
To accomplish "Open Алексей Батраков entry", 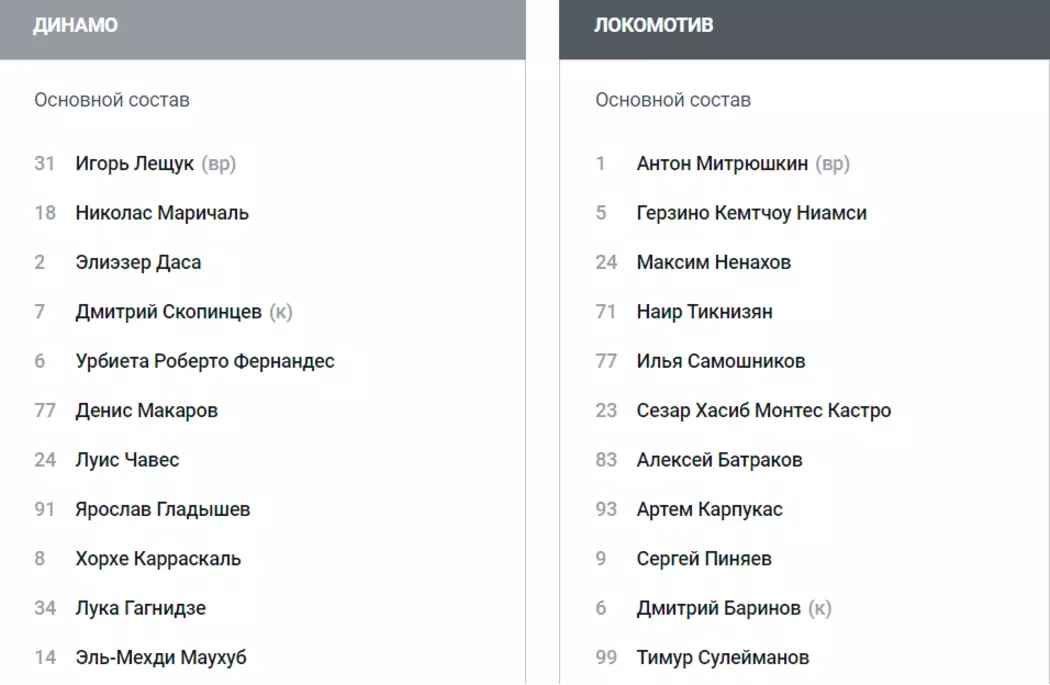I will click(x=719, y=460).
